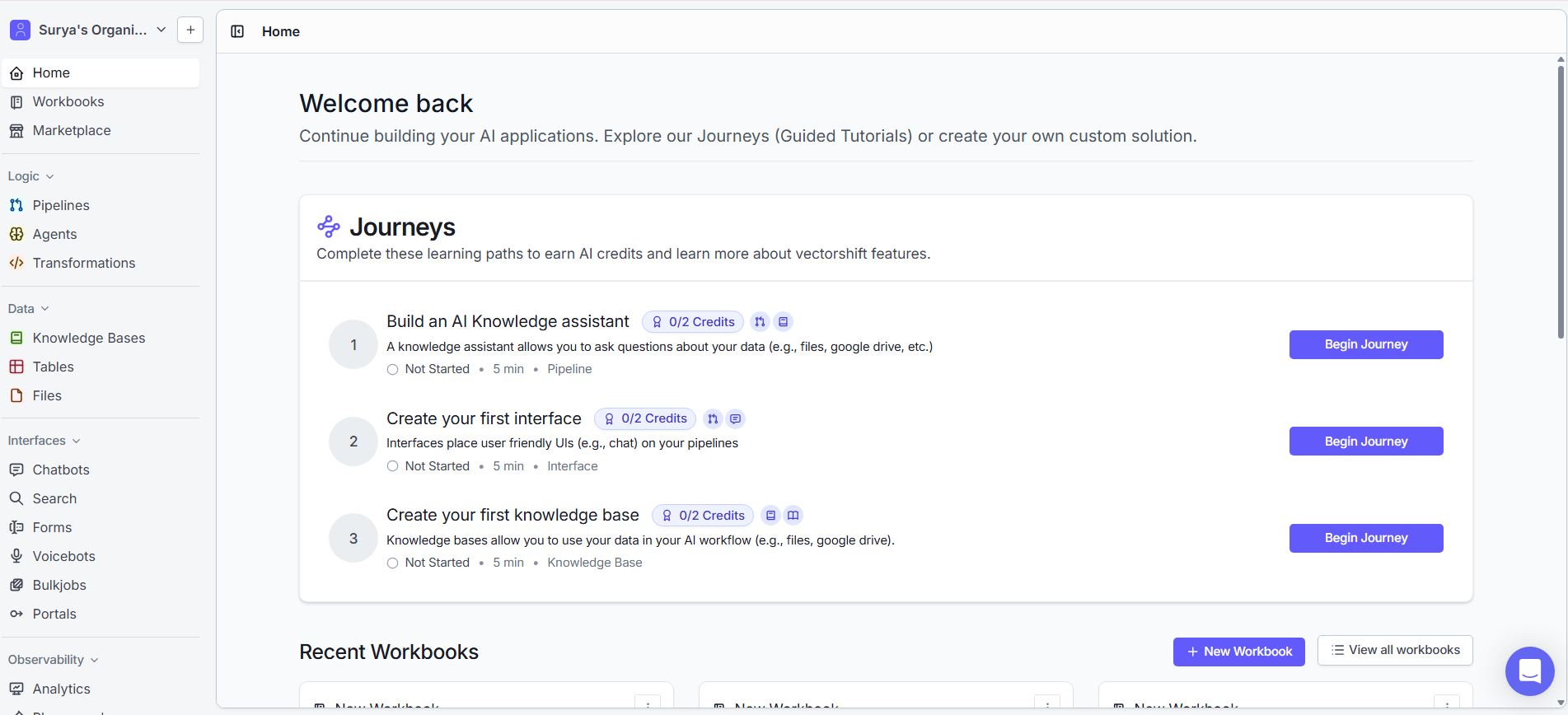
Task: Click the plus button beside organization name
Action: click(190, 30)
